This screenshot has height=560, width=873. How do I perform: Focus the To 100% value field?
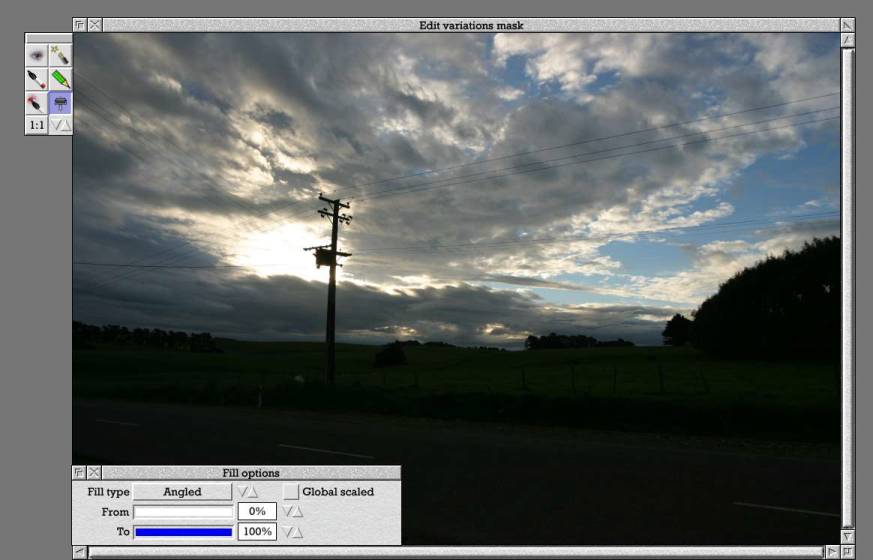coord(257,532)
